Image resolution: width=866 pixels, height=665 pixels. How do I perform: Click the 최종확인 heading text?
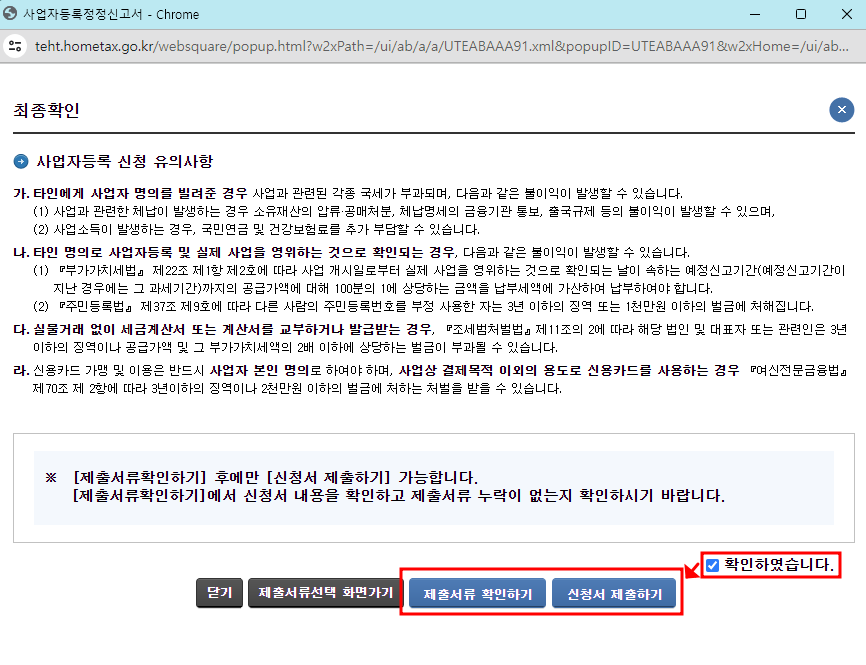pos(44,110)
